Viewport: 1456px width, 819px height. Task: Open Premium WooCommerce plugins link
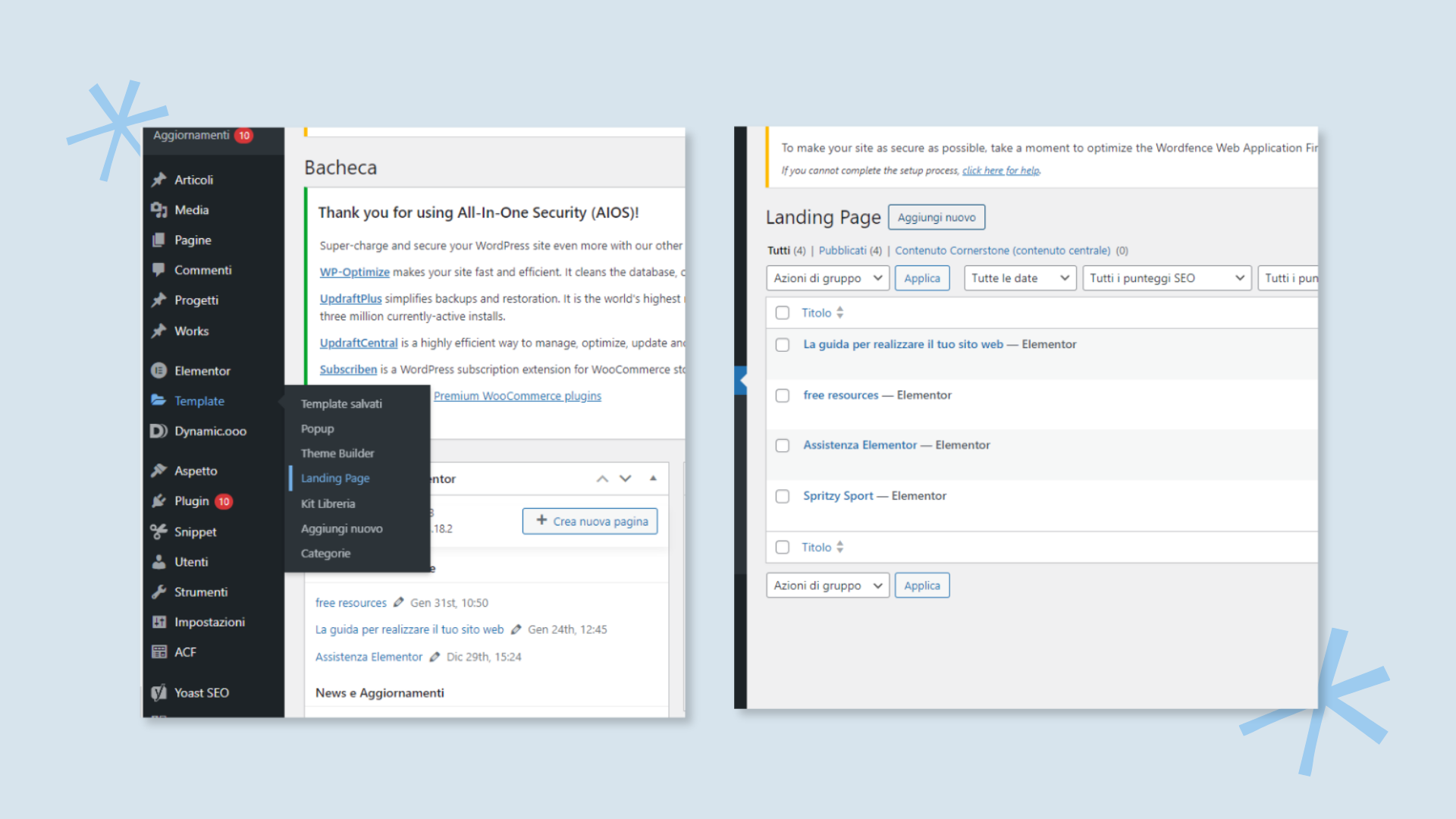point(517,396)
